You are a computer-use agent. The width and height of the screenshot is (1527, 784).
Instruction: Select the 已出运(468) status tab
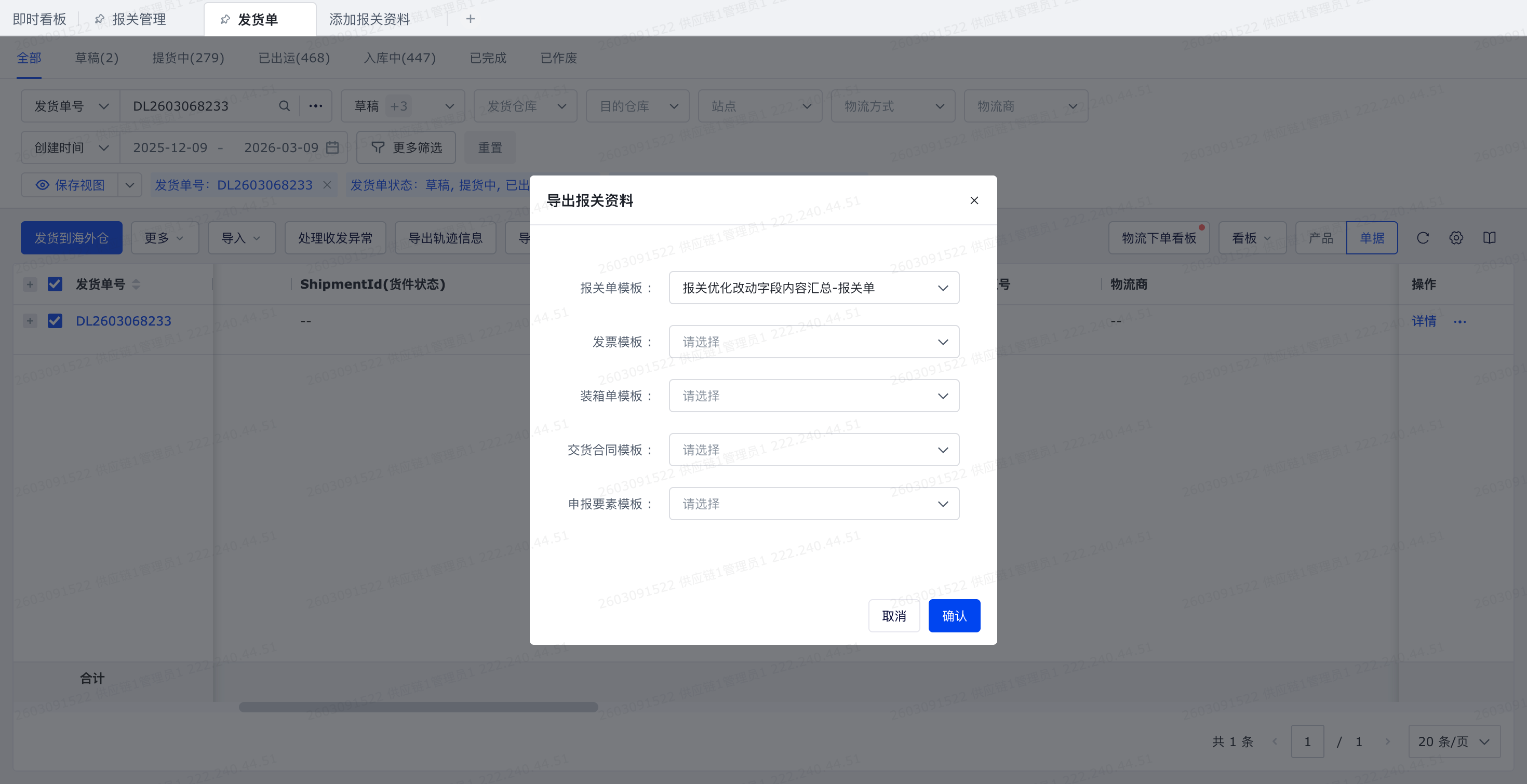[294, 58]
